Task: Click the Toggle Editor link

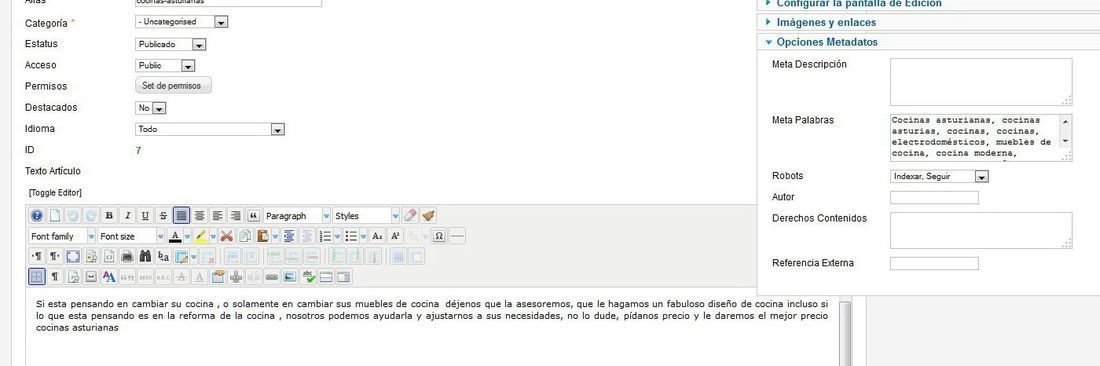Action: 55,192
